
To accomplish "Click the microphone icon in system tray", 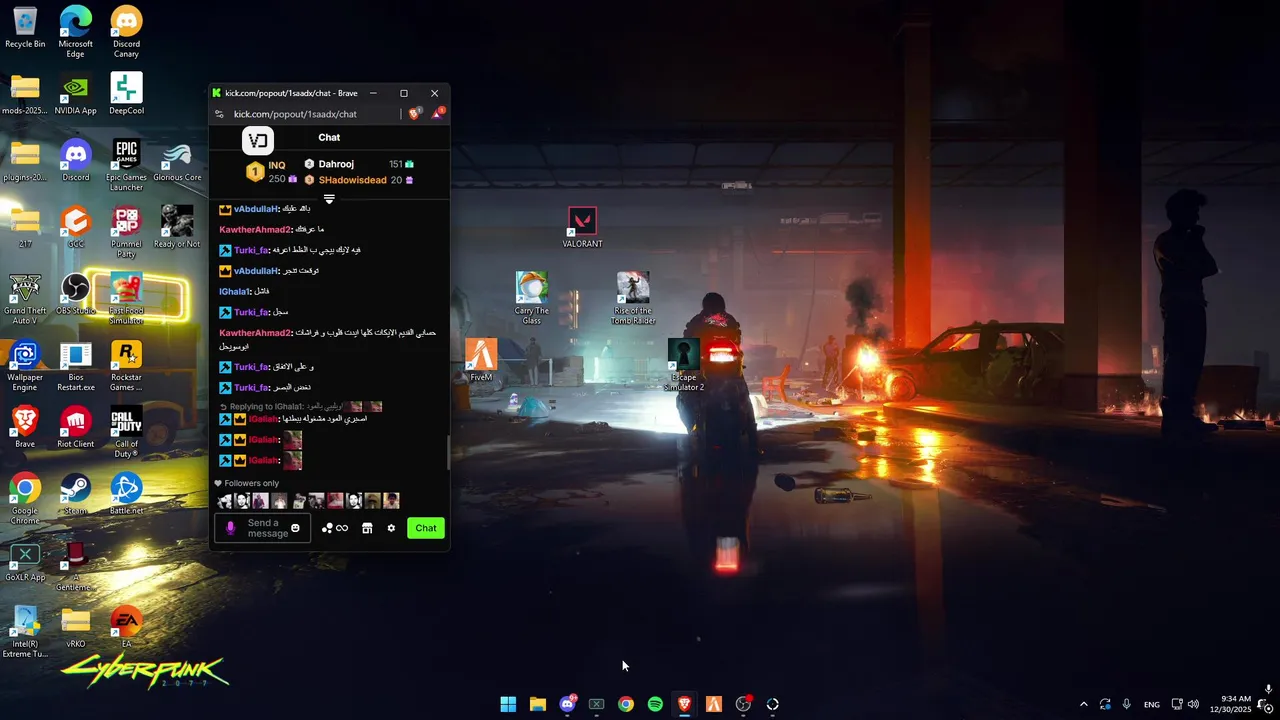I will pos(1127,704).
